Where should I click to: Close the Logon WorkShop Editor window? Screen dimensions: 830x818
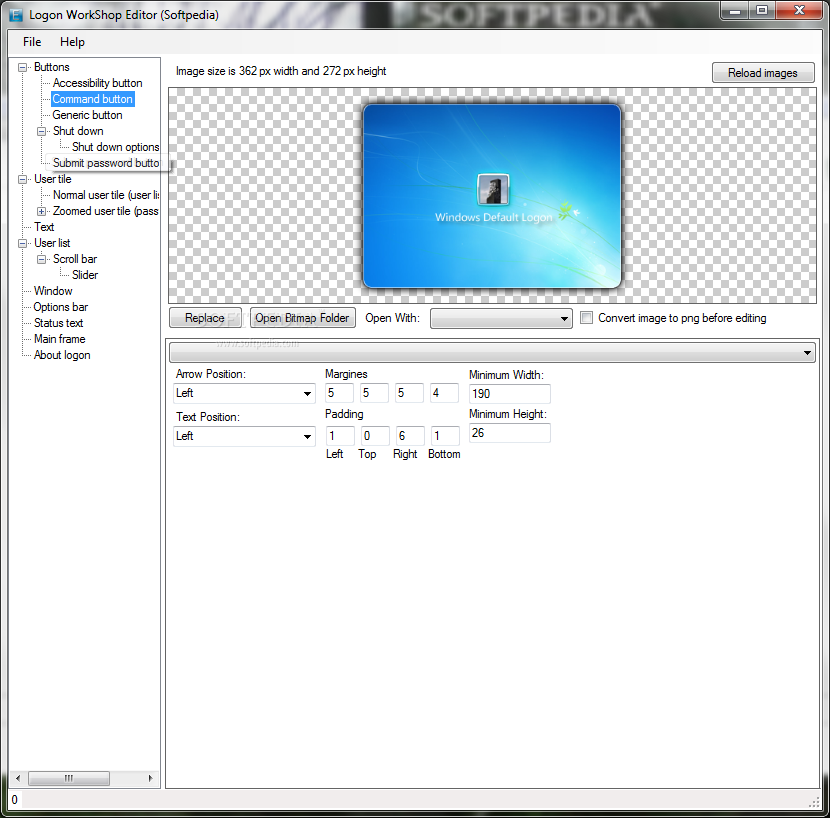799,11
